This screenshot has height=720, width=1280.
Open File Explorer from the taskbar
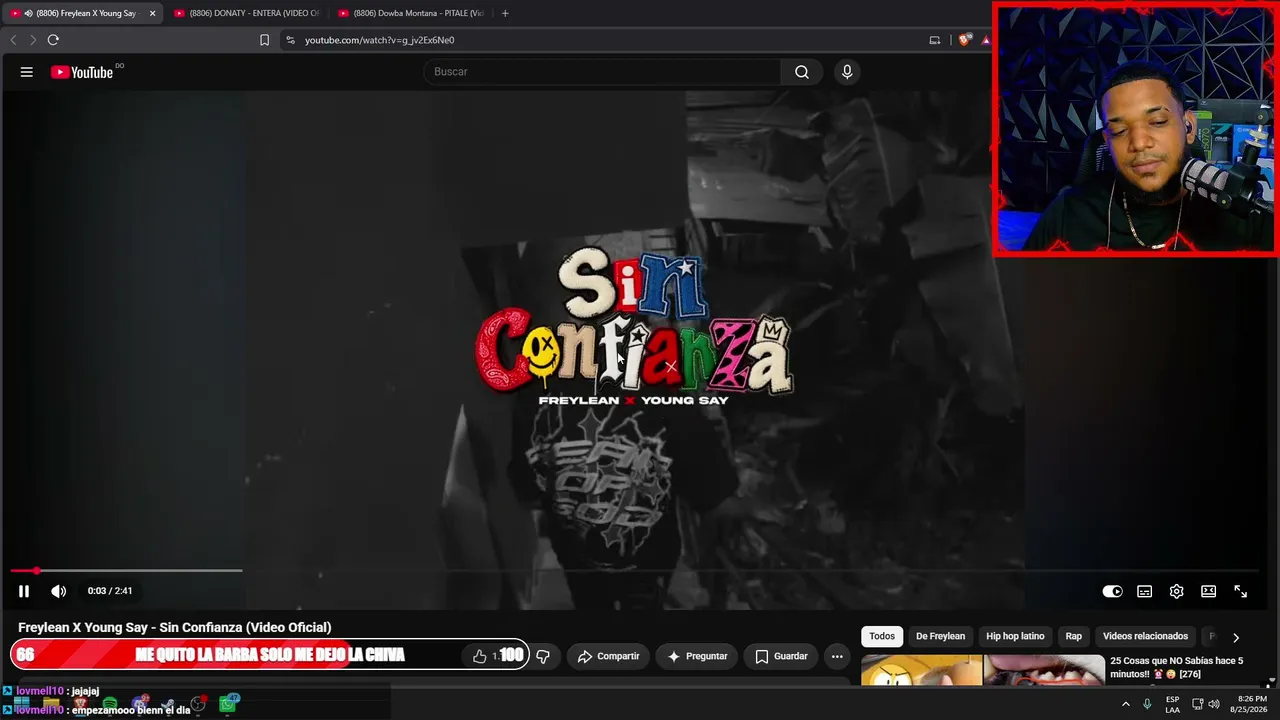point(51,704)
